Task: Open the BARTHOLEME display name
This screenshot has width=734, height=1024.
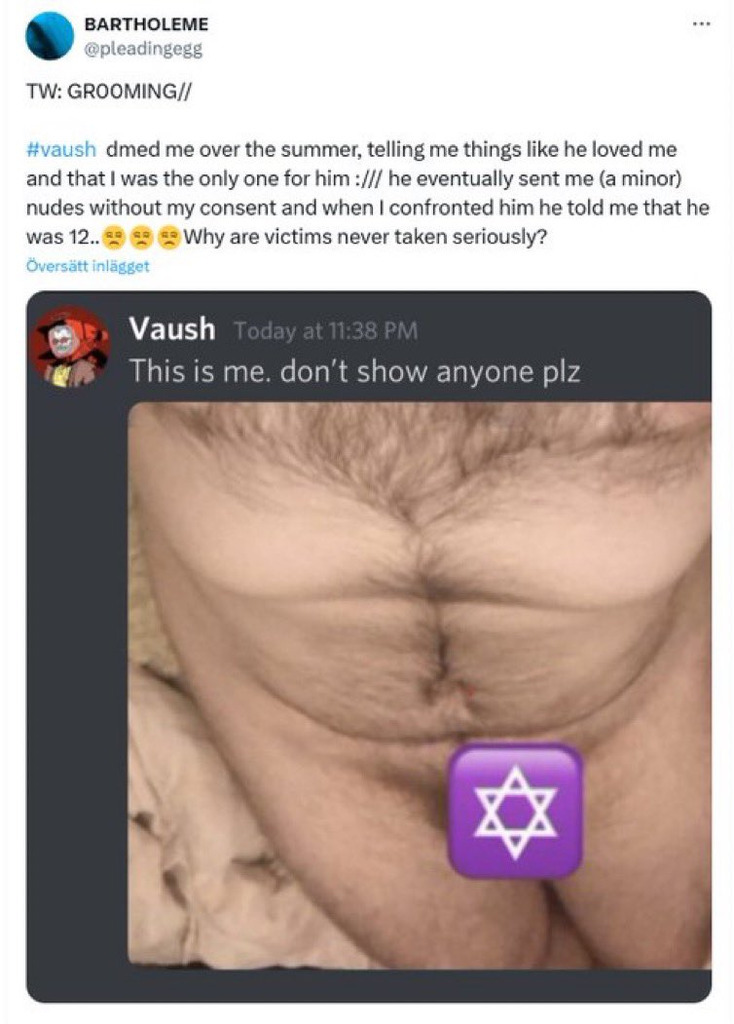Action: point(146,24)
